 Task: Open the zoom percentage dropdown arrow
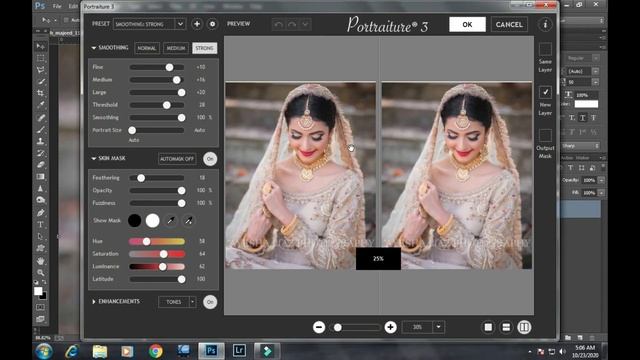[x=439, y=327]
